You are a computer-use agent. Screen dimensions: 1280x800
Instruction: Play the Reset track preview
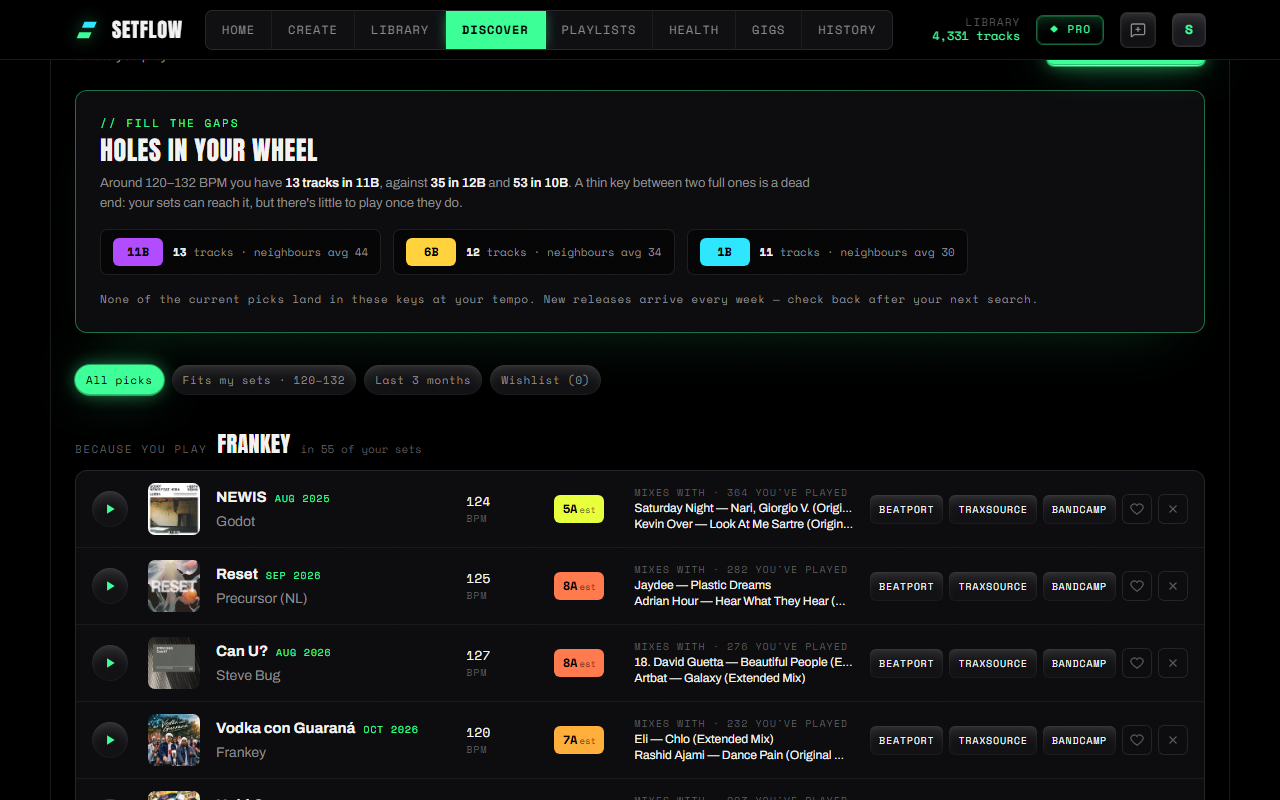coord(110,586)
